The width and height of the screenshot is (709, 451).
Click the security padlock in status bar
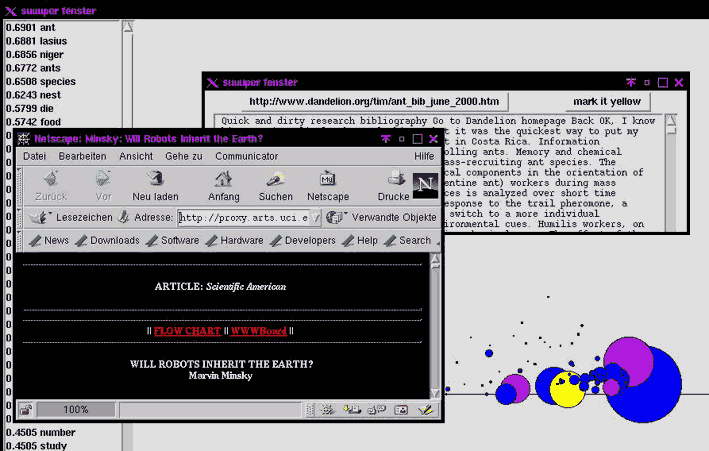[x=26, y=409]
